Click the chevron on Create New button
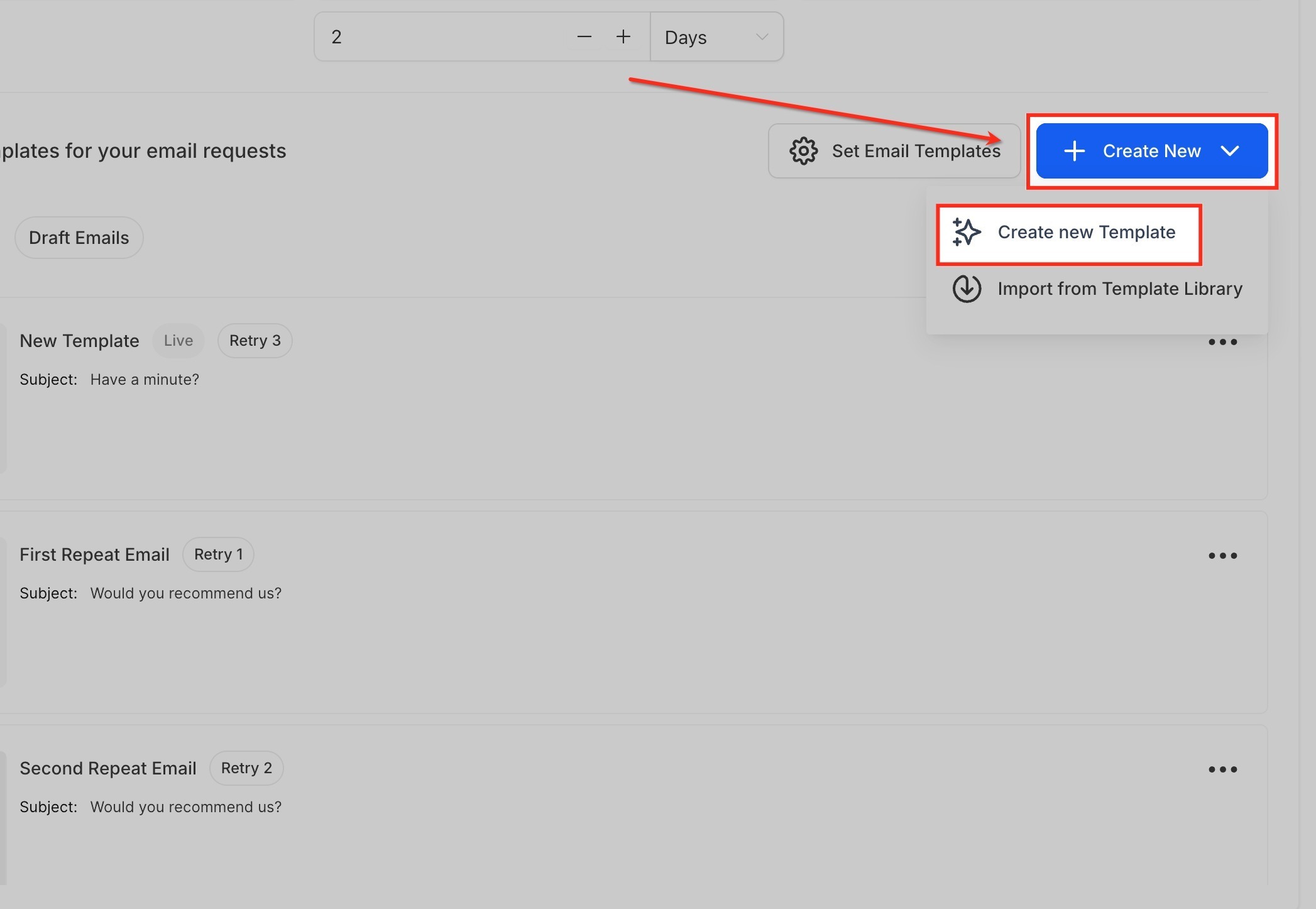The height and width of the screenshot is (909, 1316). [x=1229, y=151]
